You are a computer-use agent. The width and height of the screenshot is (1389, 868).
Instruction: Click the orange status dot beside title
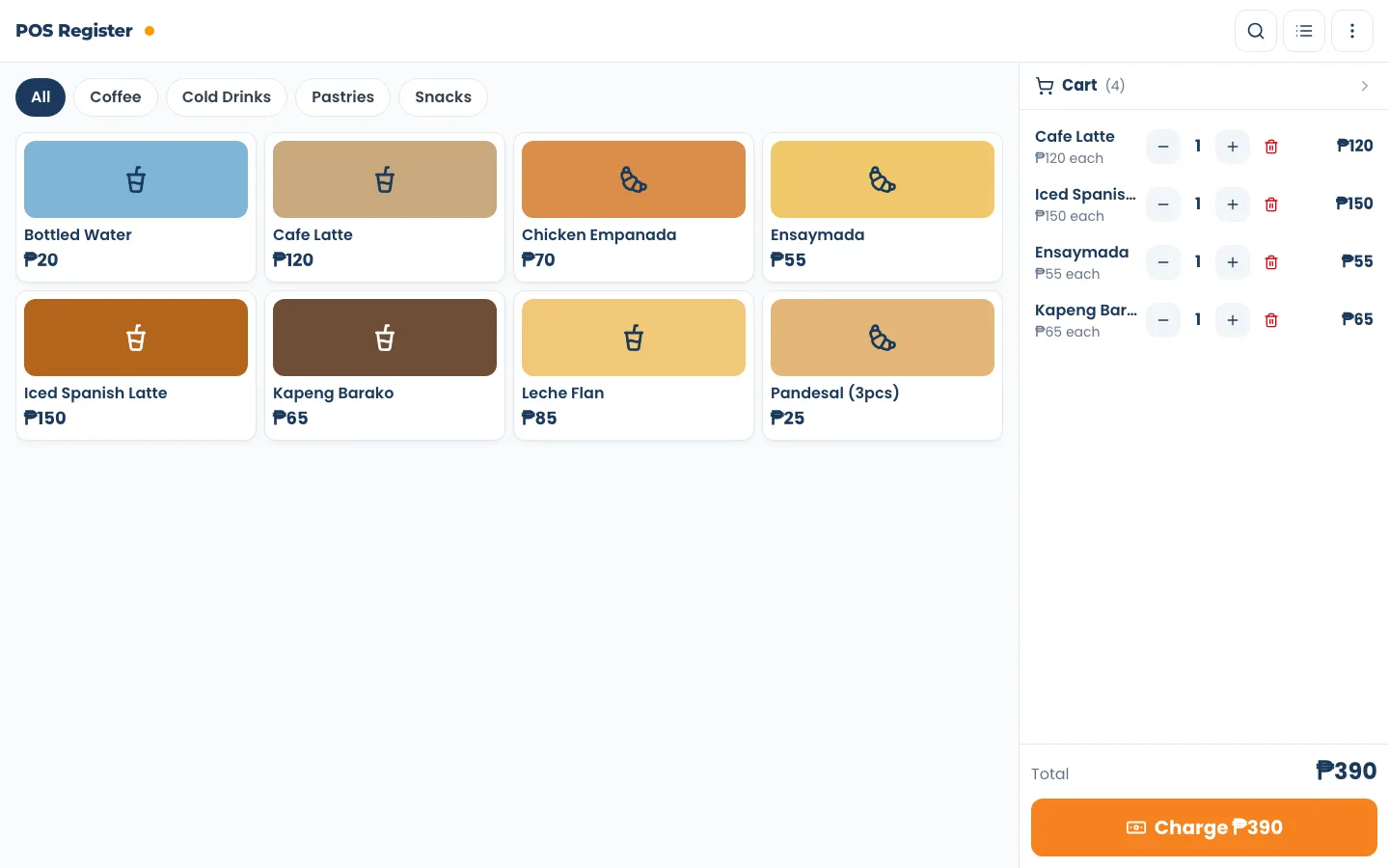(x=150, y=31)
